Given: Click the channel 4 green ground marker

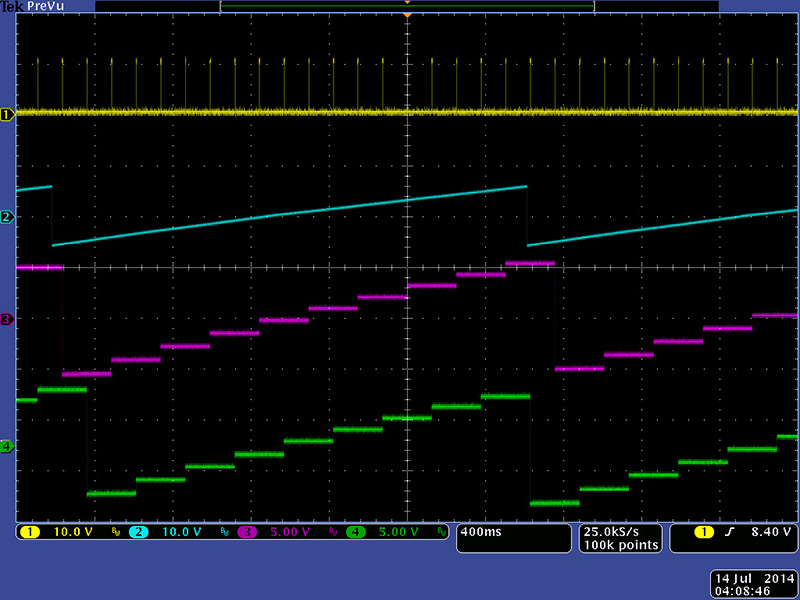Looking at the screenshot, I should click(x=7, y=446).
